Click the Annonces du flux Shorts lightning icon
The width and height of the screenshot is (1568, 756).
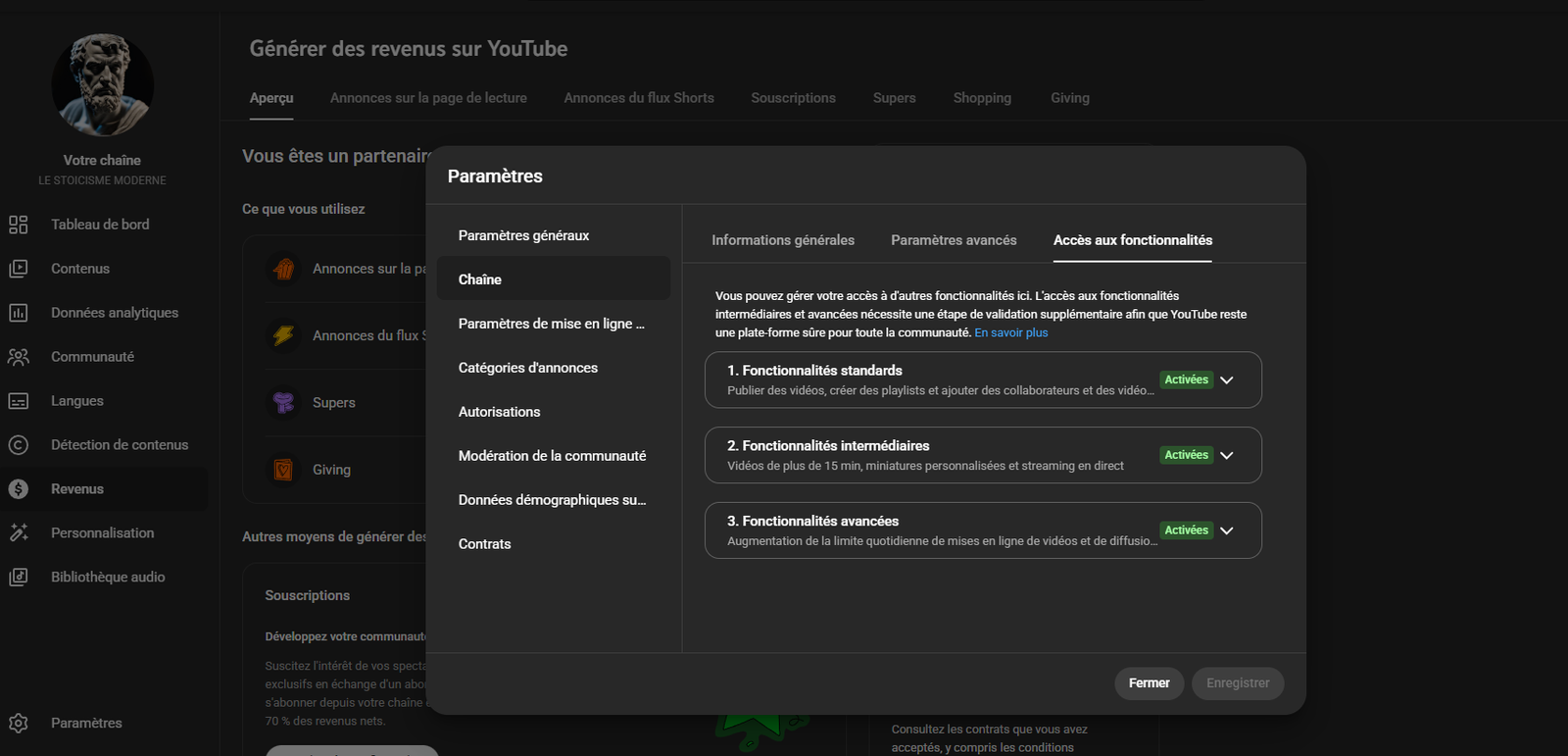(x=283, y=335)
